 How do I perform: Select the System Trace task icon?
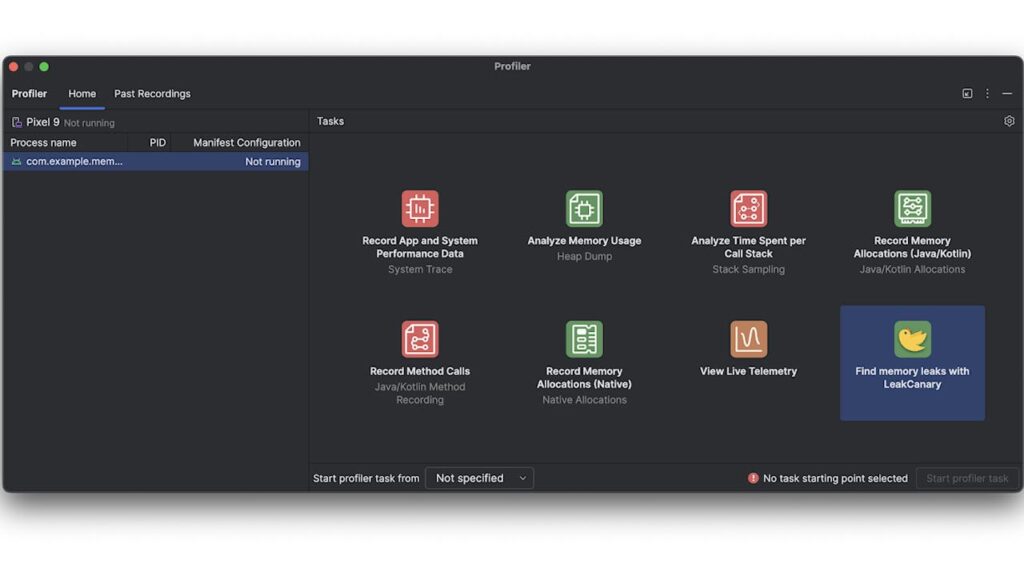tap(420, 209)
